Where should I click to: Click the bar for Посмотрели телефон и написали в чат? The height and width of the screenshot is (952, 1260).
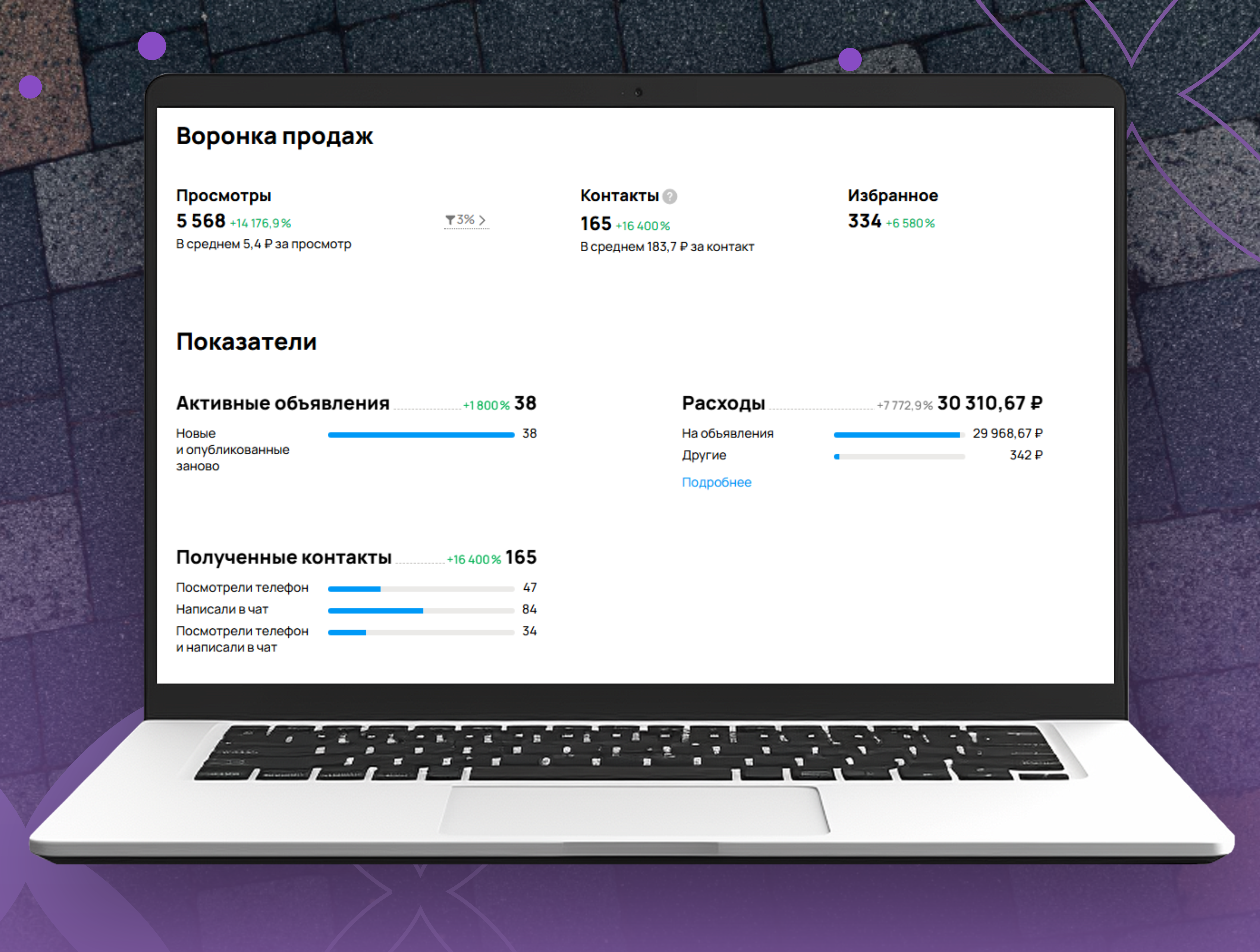point(421,632)
